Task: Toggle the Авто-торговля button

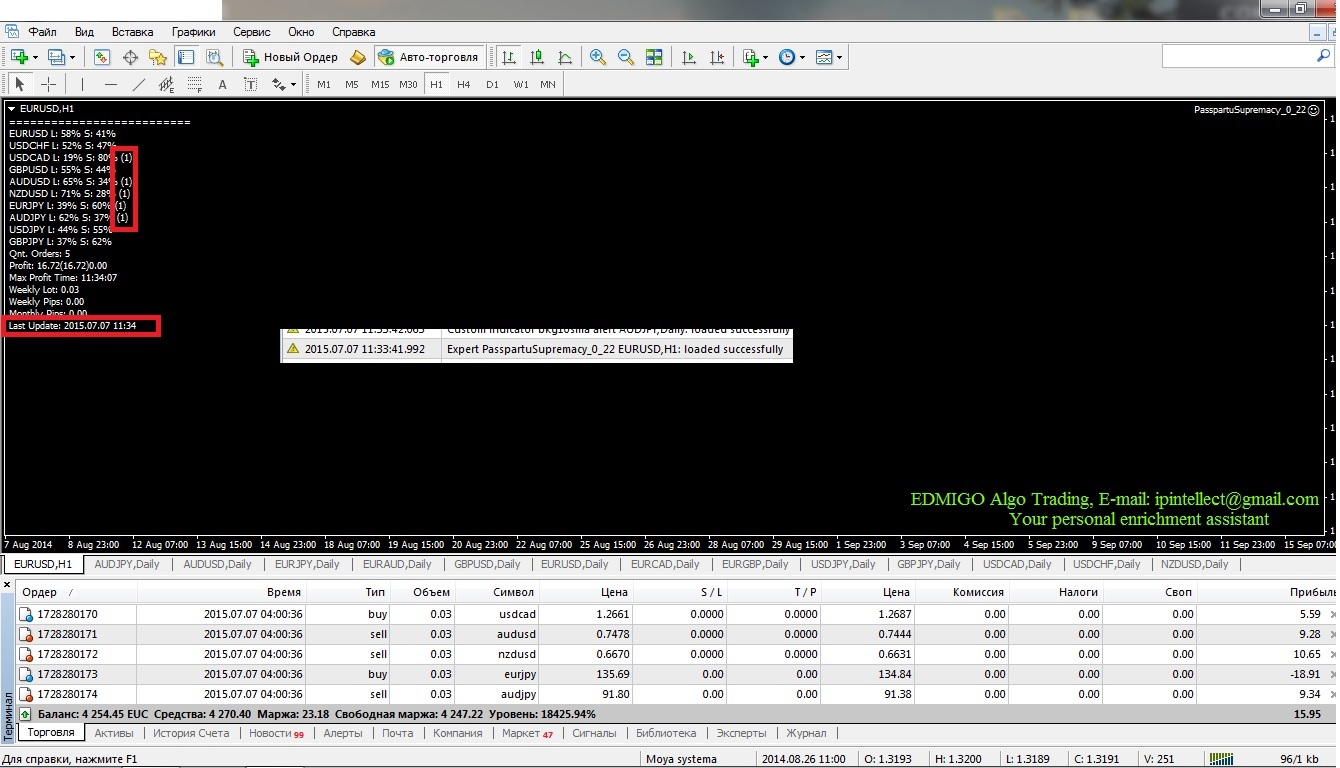Action: [x=429, y=57]
